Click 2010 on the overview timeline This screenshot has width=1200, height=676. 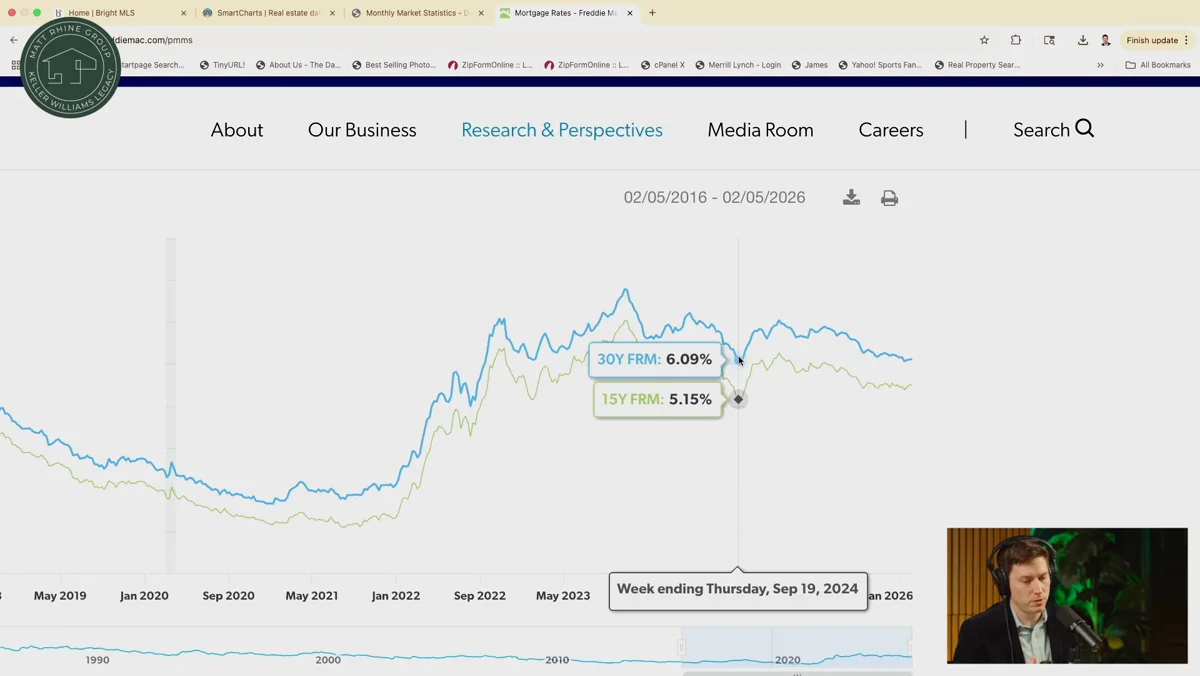(x=557, y=660)
